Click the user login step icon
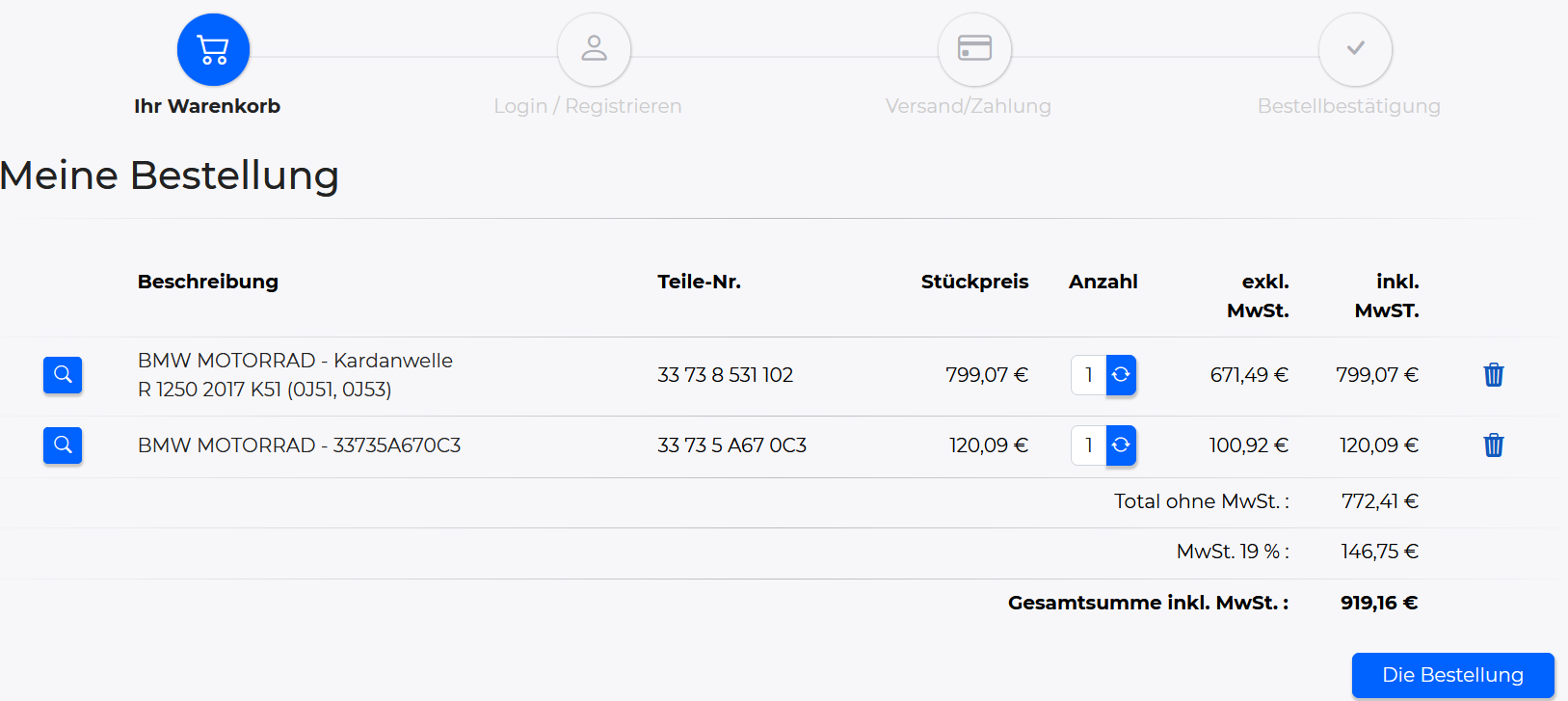This screenshot has height=701, width=1568. pos(594,49)
